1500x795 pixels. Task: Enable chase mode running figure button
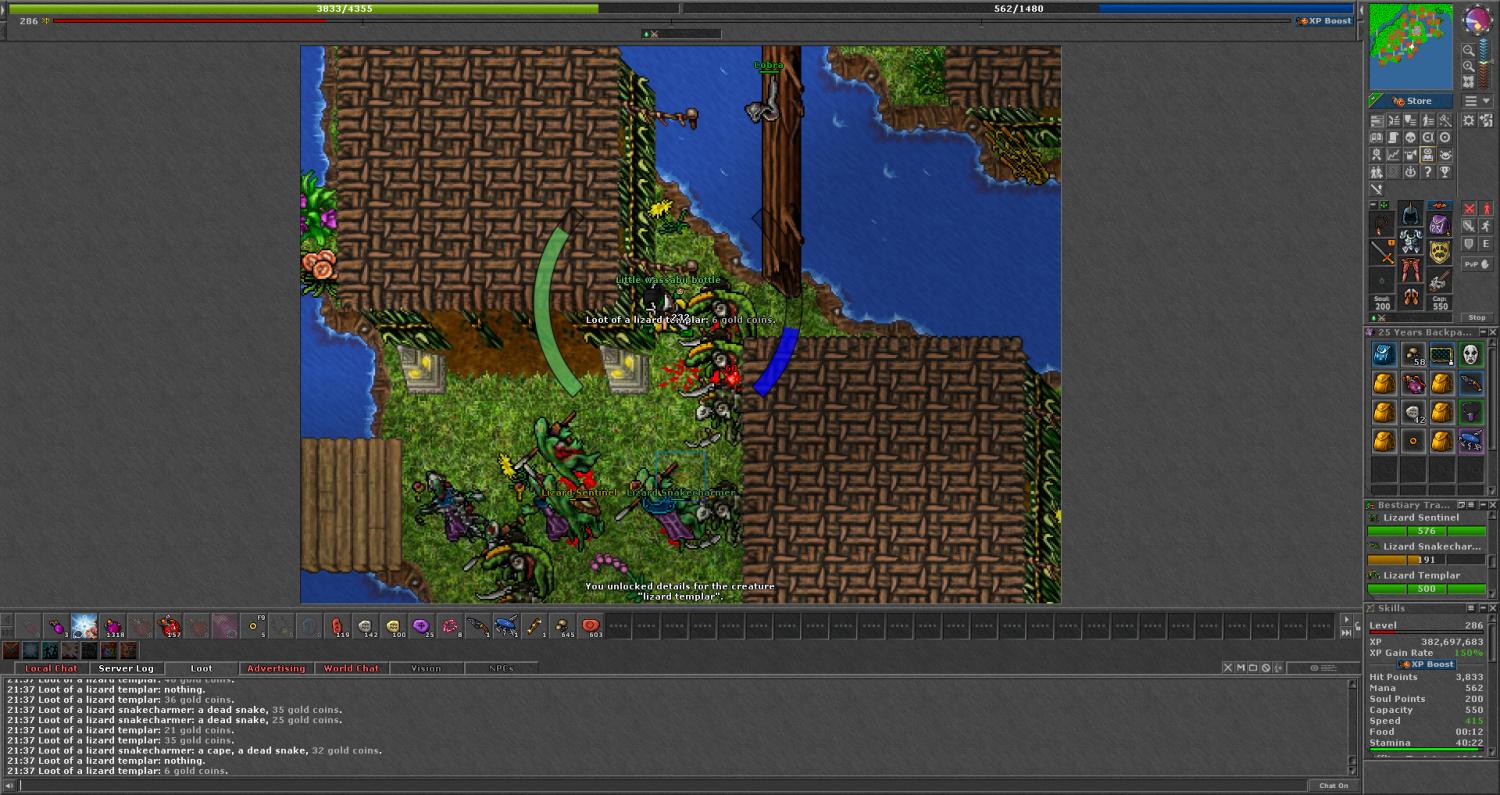point(1486,226)
